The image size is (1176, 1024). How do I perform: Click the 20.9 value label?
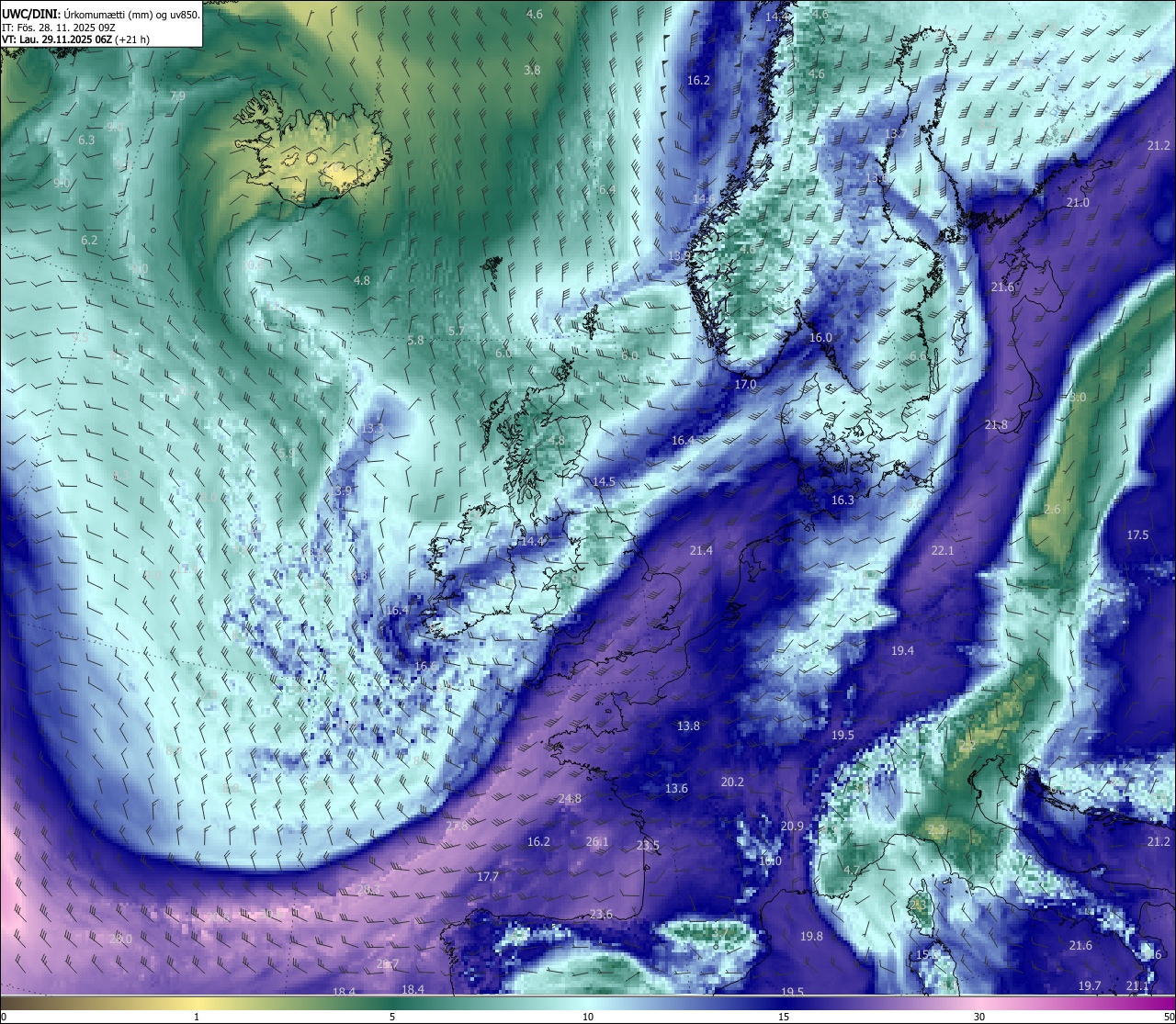coord(792,826)
